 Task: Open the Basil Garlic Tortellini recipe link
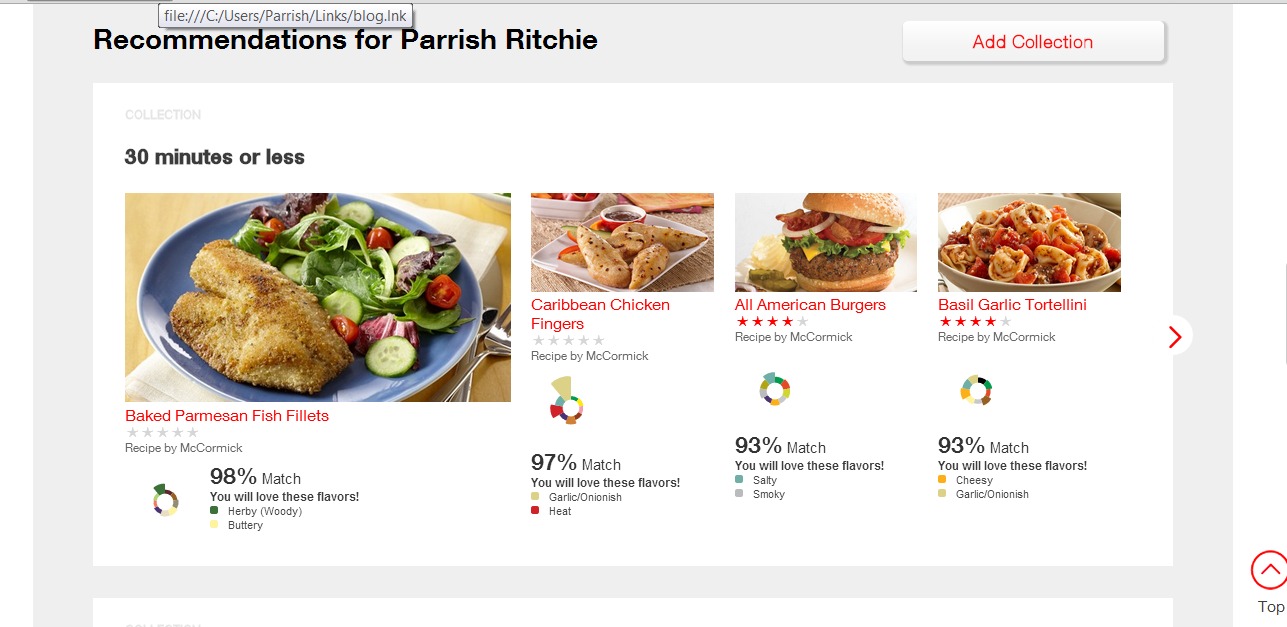(1012, 304)
